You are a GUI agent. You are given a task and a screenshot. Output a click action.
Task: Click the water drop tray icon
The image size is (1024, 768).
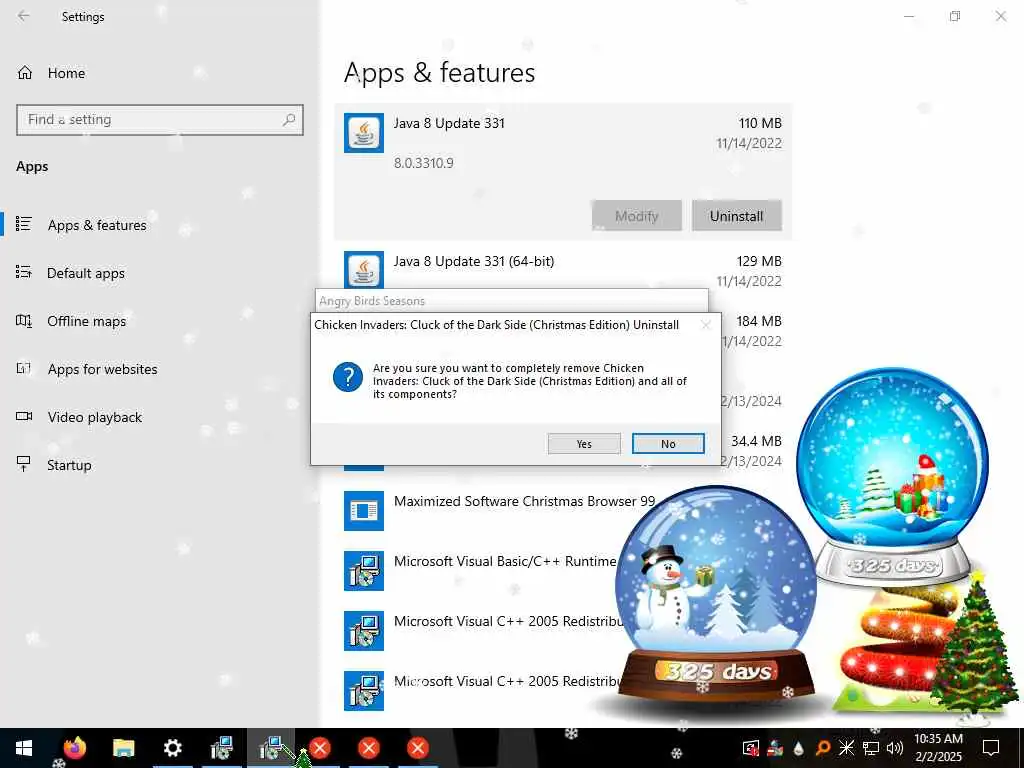point(799,748)
